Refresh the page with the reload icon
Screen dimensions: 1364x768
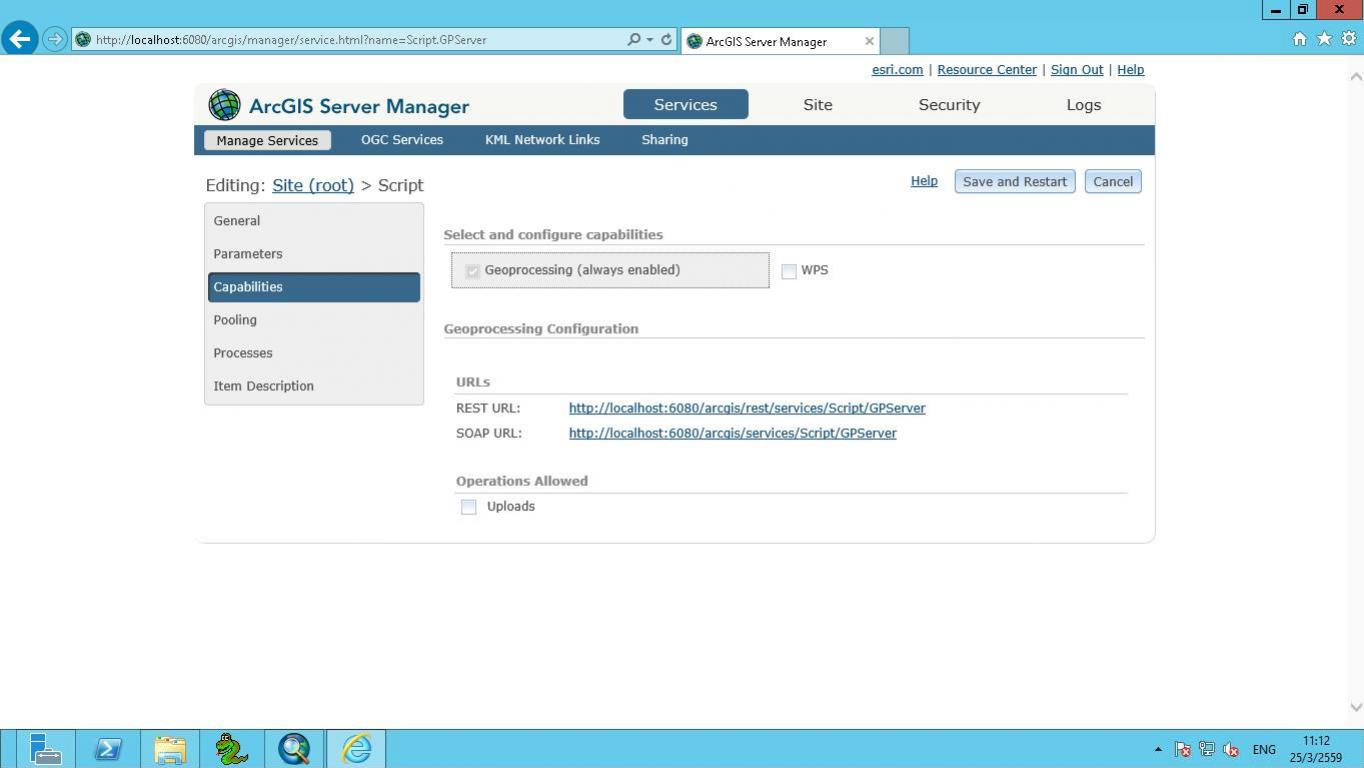click(x=666, y=40)
